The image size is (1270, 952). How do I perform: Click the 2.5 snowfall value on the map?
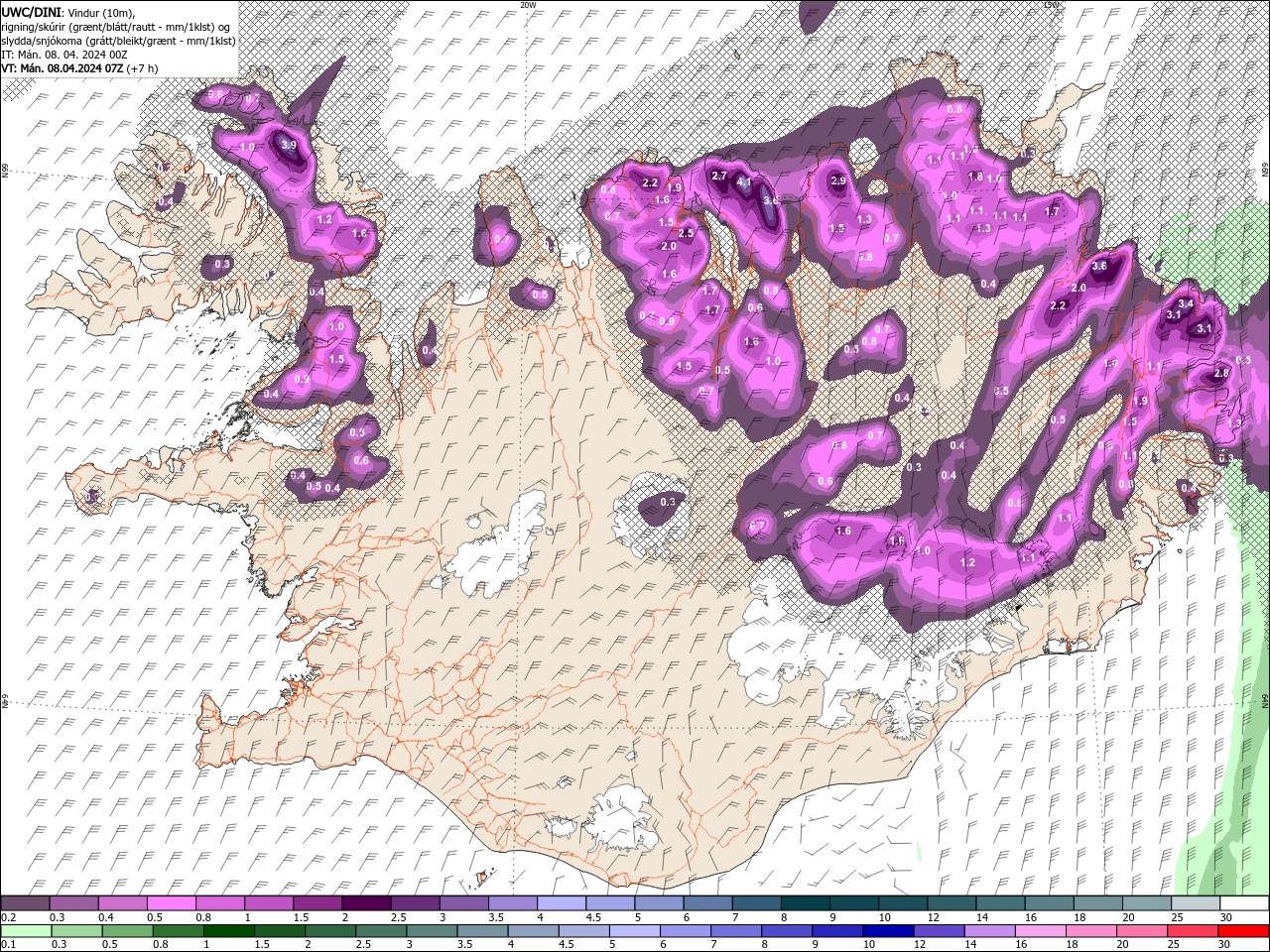686,233
